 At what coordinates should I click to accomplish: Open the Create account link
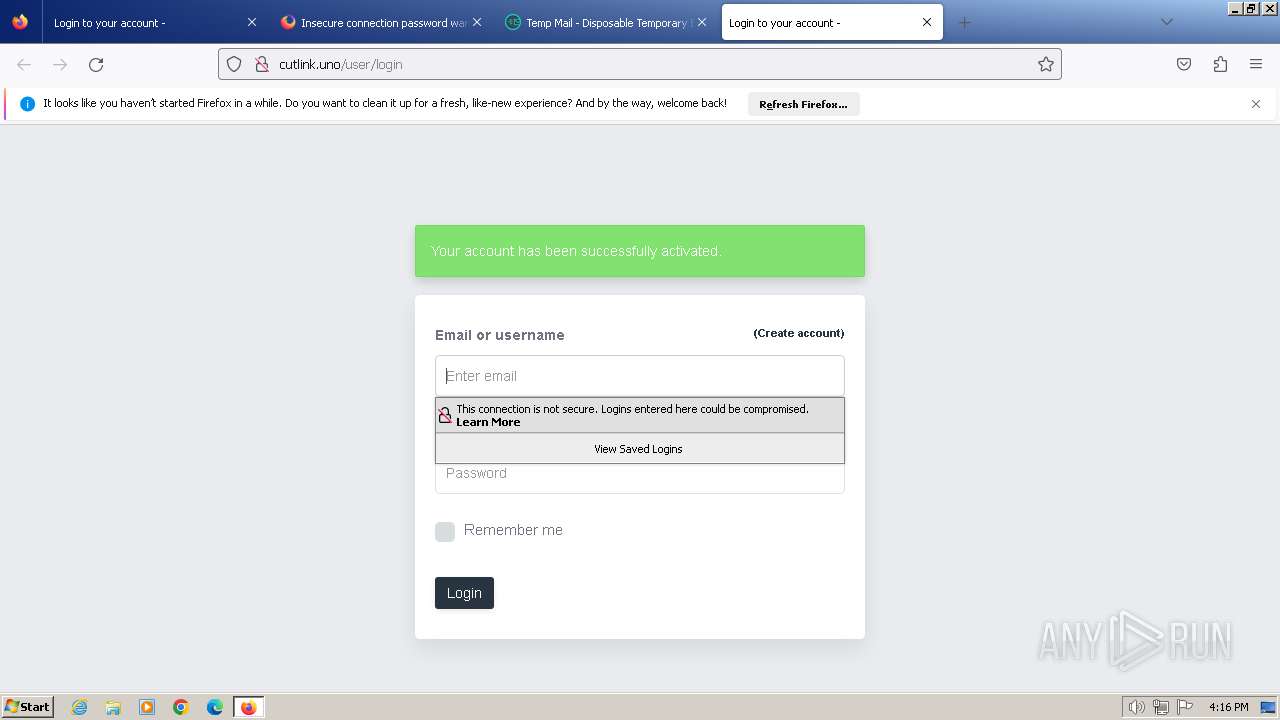[x=798, y=333]
